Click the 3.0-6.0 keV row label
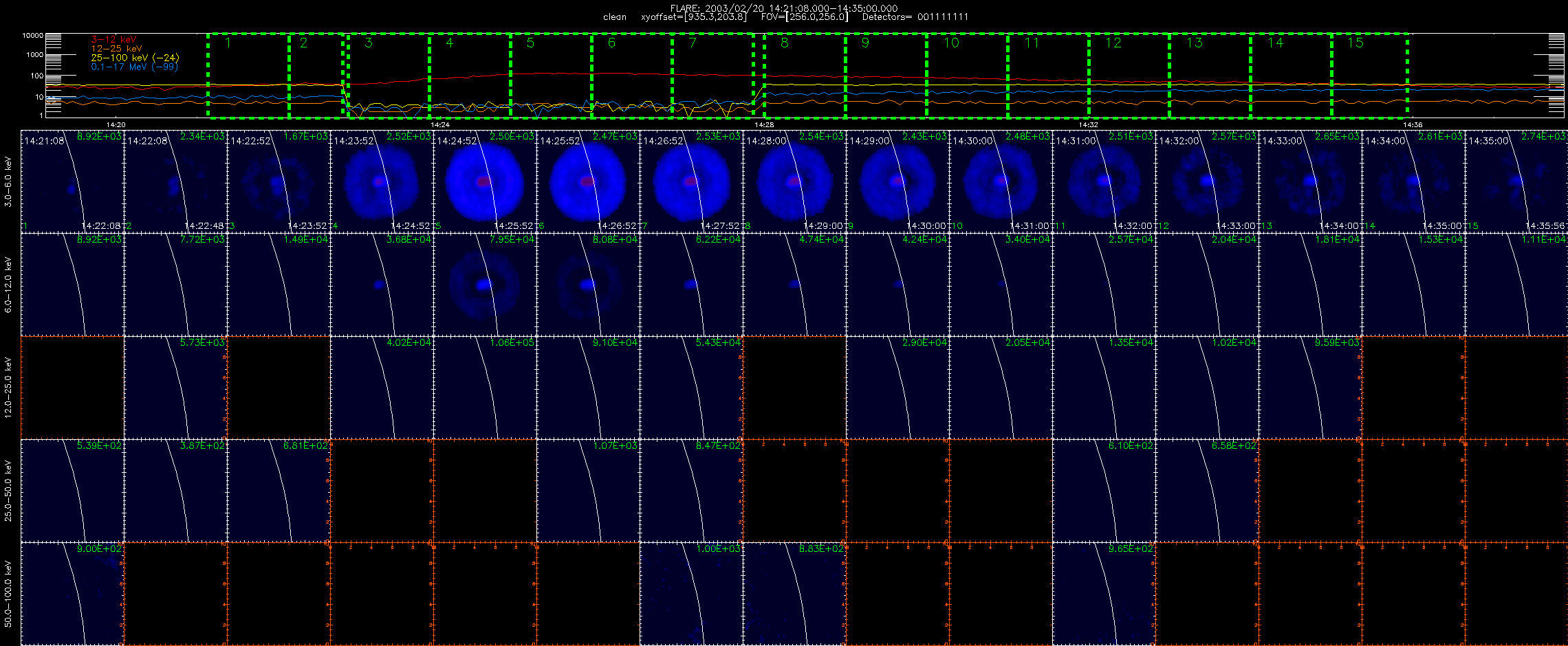 [x=8, y=181]
